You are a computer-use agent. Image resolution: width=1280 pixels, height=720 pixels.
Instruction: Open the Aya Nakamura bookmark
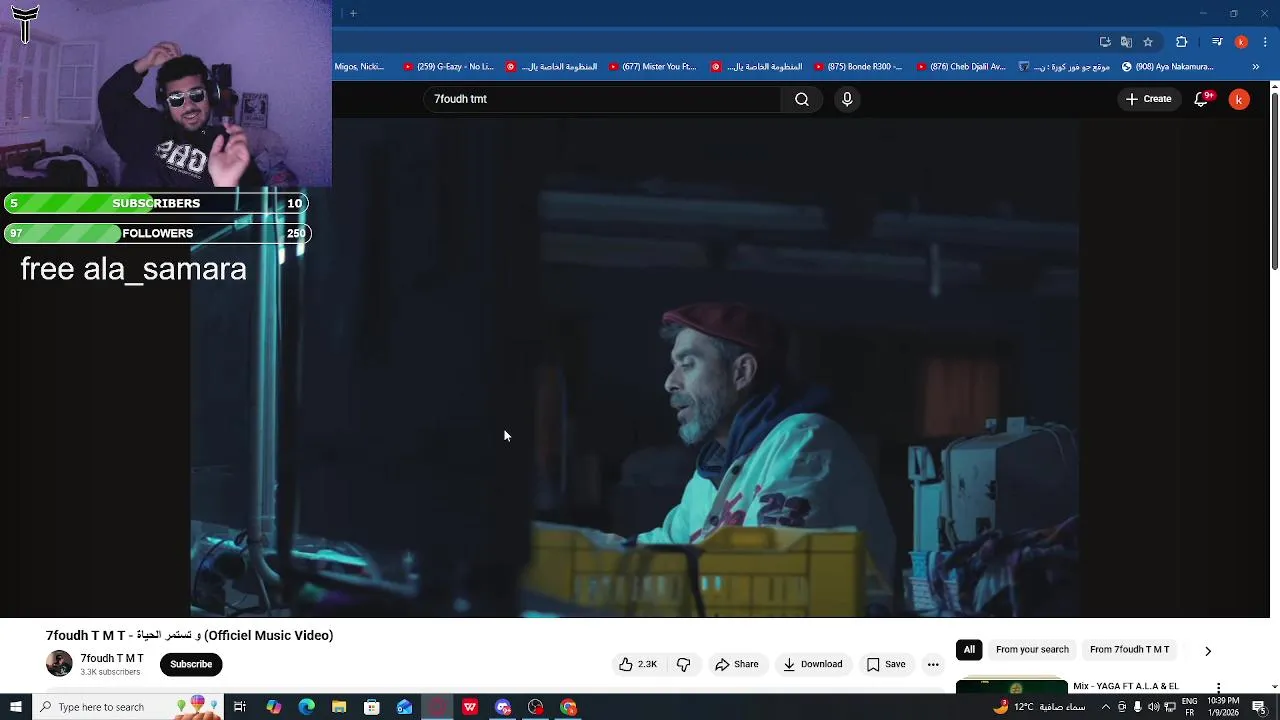[x=1168, y=67]
